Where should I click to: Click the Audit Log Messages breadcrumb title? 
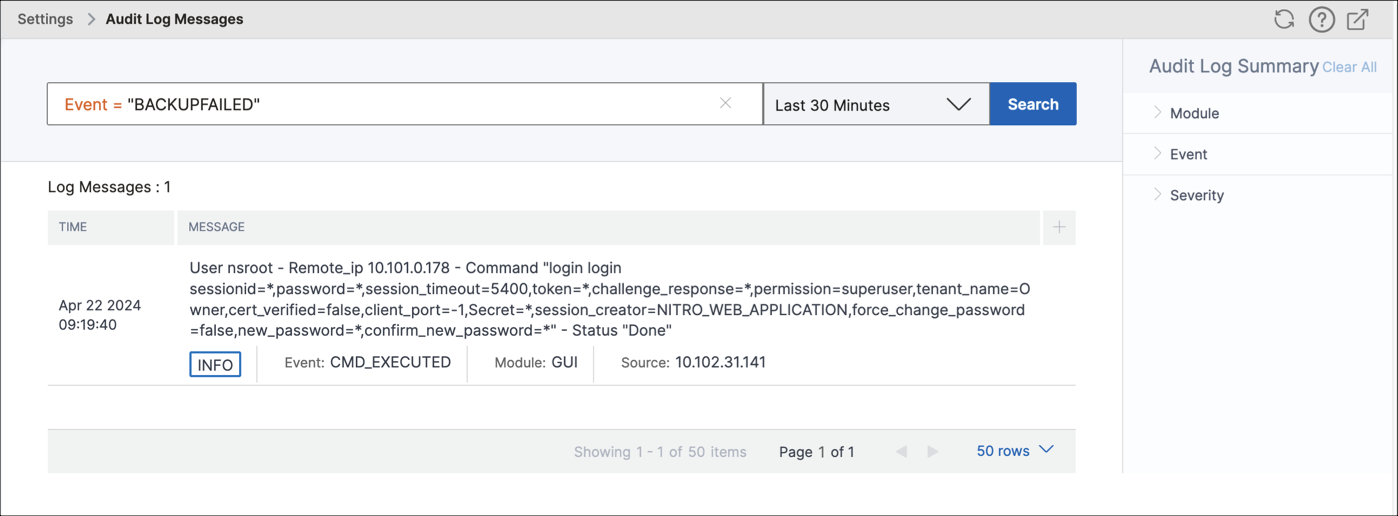174,19
